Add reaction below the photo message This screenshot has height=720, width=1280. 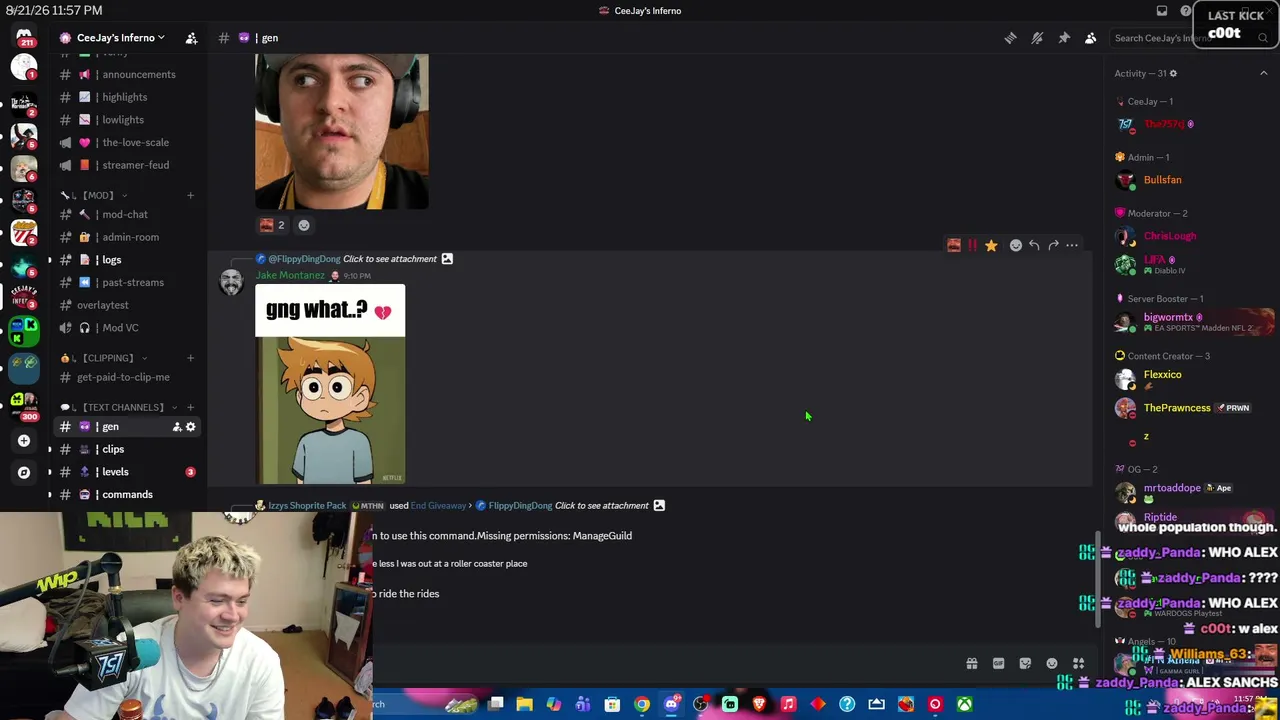tap(304, 225)
